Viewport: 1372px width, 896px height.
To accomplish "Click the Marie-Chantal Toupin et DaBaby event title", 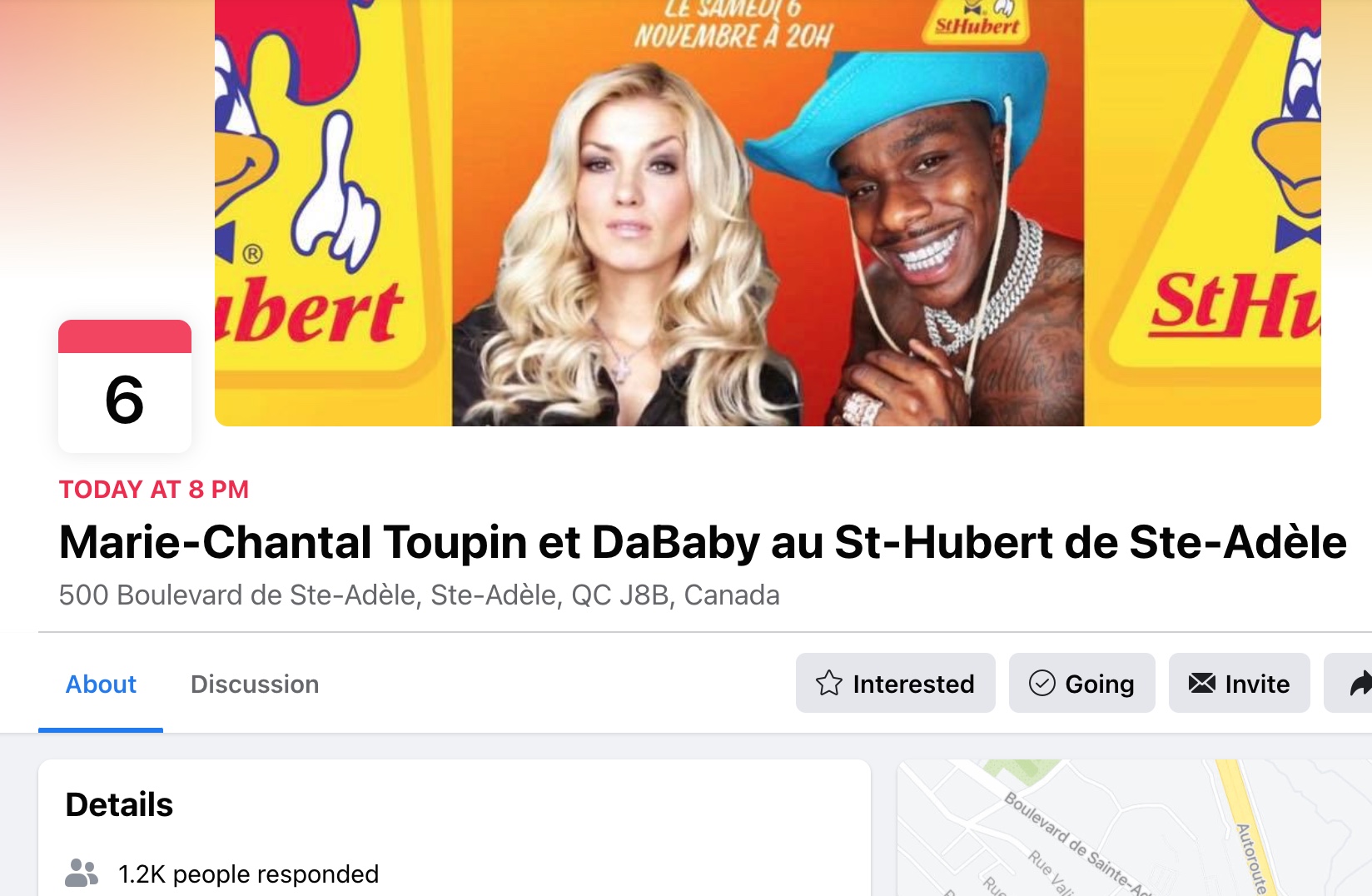I will click(703, 542).
